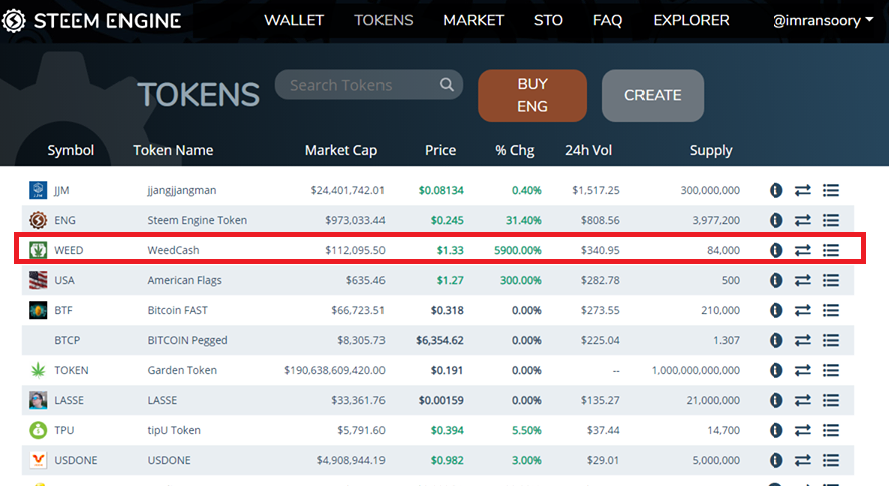Select the tipU Token name
Viewport: 889px width, 486px height.
[174, 430]
